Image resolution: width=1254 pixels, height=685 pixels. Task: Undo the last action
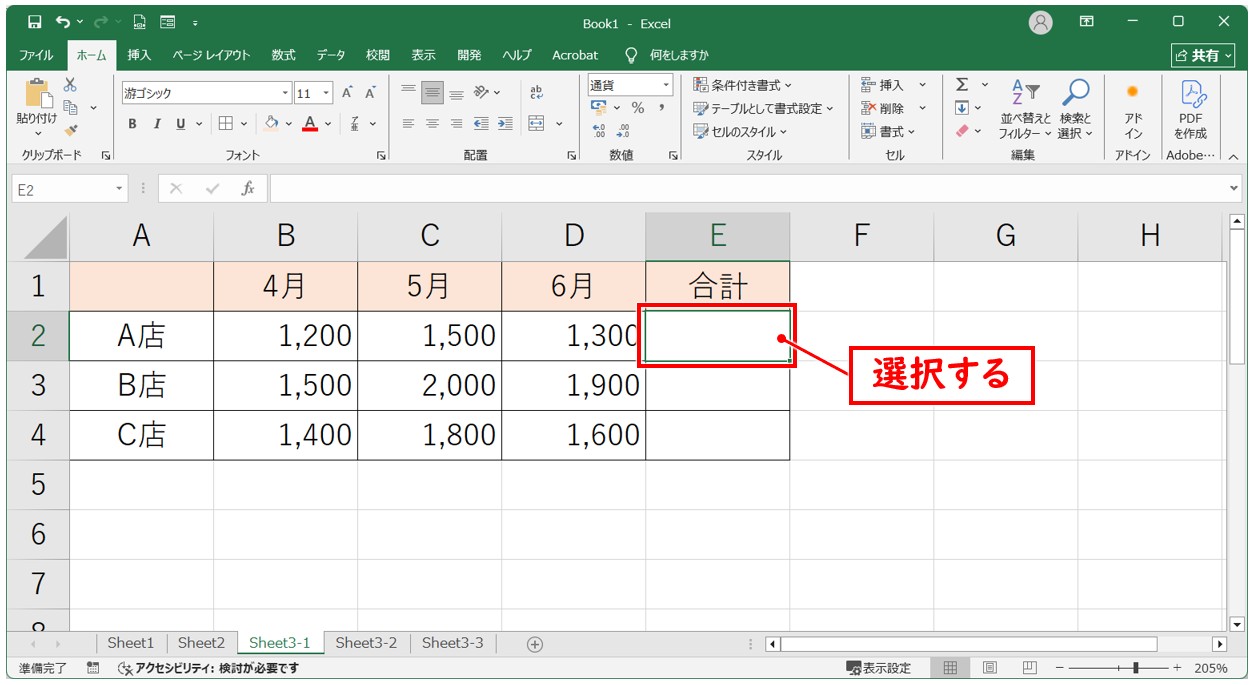pyautogui.click(x=64, y=22)
